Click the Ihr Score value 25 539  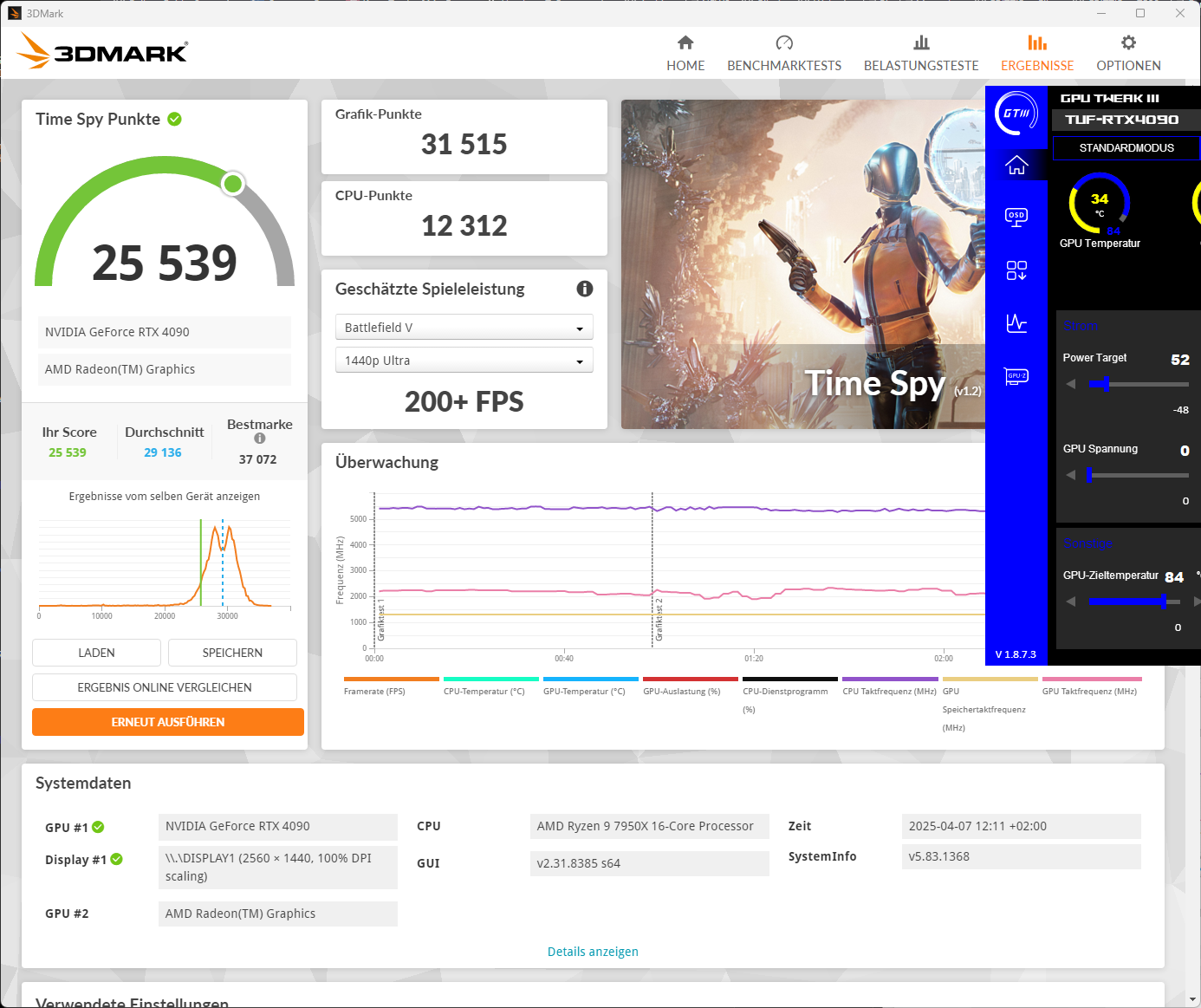(68, 452)
